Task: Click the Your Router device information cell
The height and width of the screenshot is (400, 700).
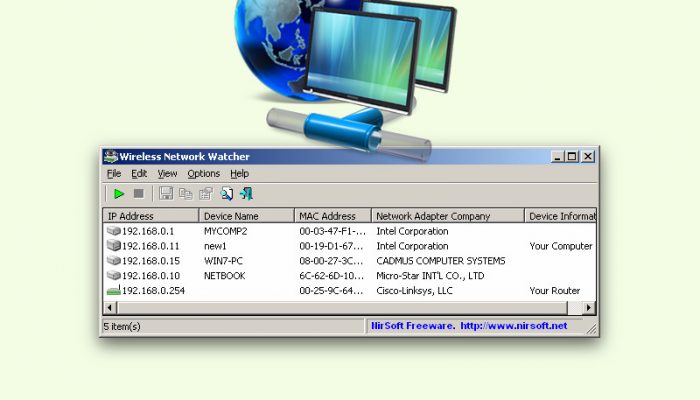Action: [554, 291]
